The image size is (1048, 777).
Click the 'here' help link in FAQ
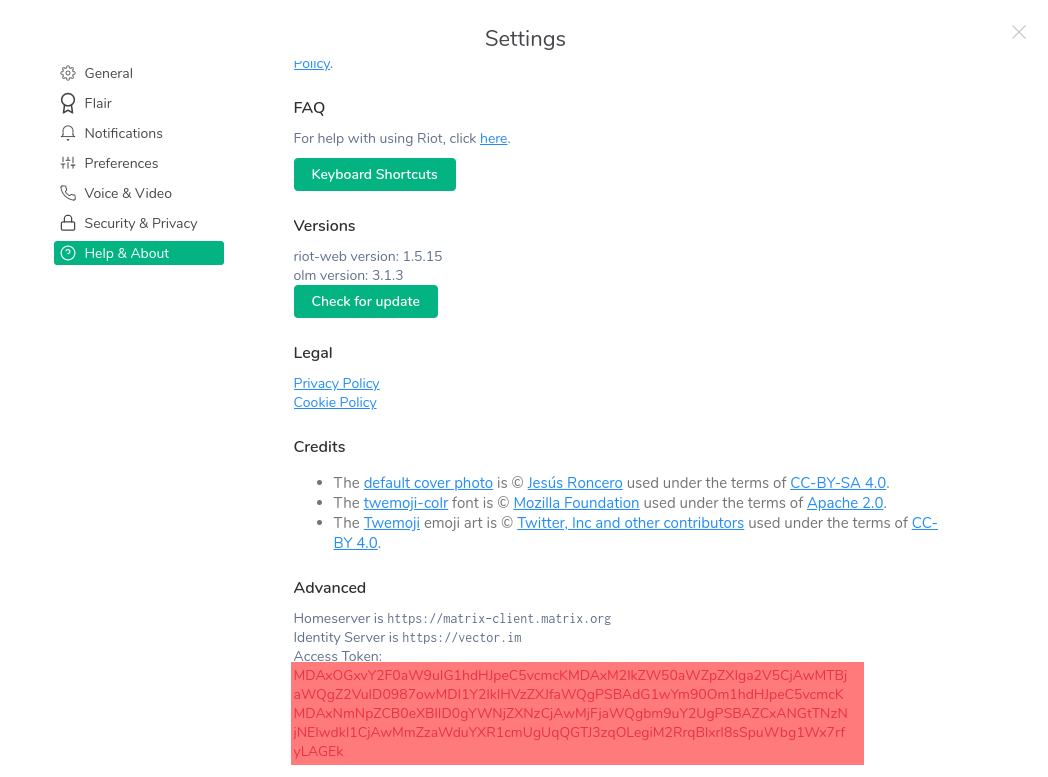[493, 138]
